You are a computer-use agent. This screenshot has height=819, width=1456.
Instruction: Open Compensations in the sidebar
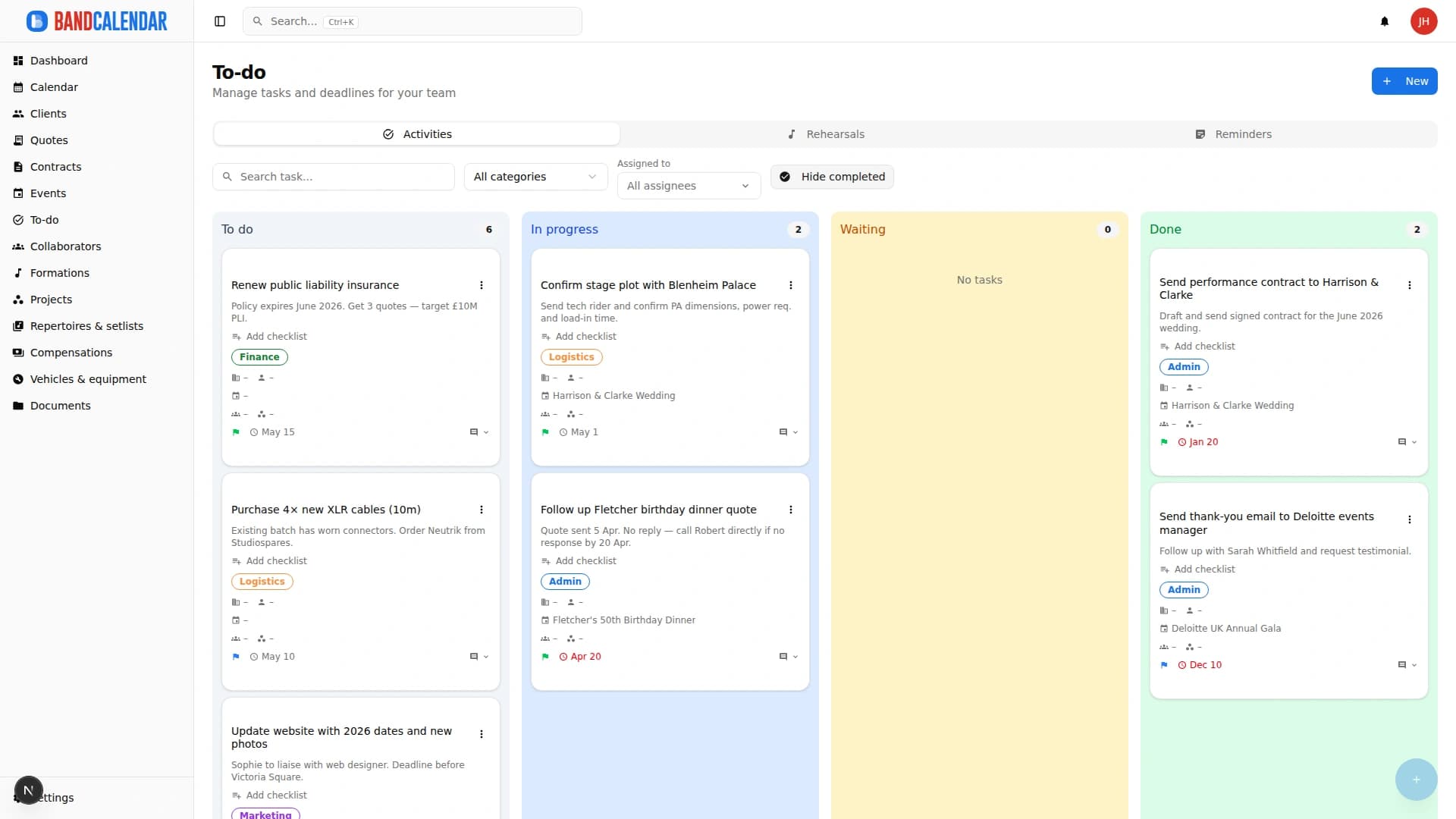(x=71, y=353)
